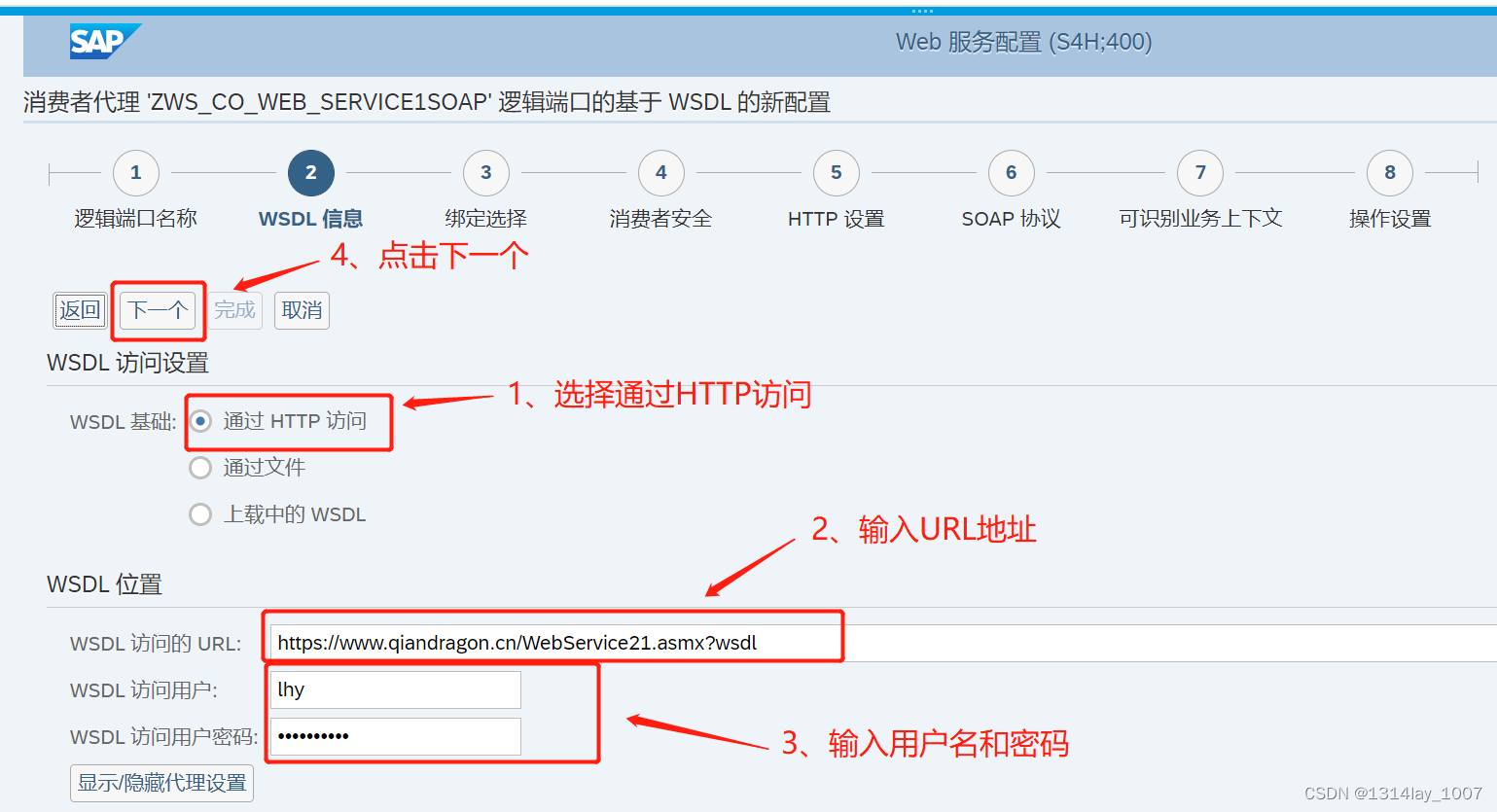
Task: Select step 2 WSDL 信息 circle
Action: point(311,173)
